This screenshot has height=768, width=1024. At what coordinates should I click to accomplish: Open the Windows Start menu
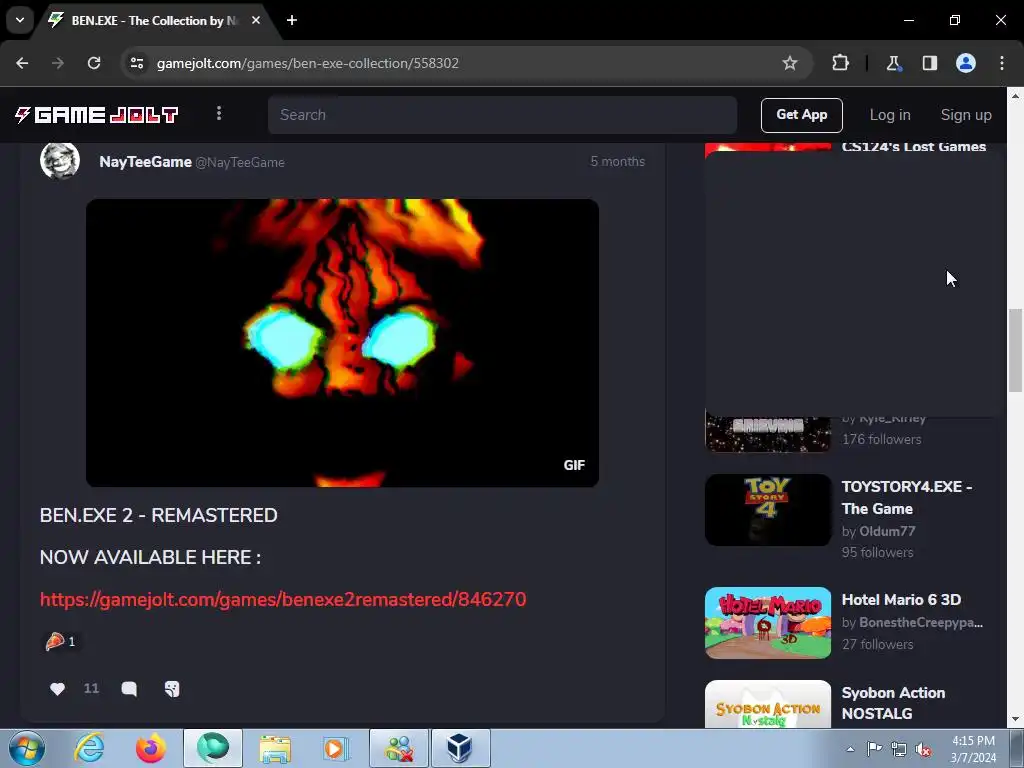(27, 748)
